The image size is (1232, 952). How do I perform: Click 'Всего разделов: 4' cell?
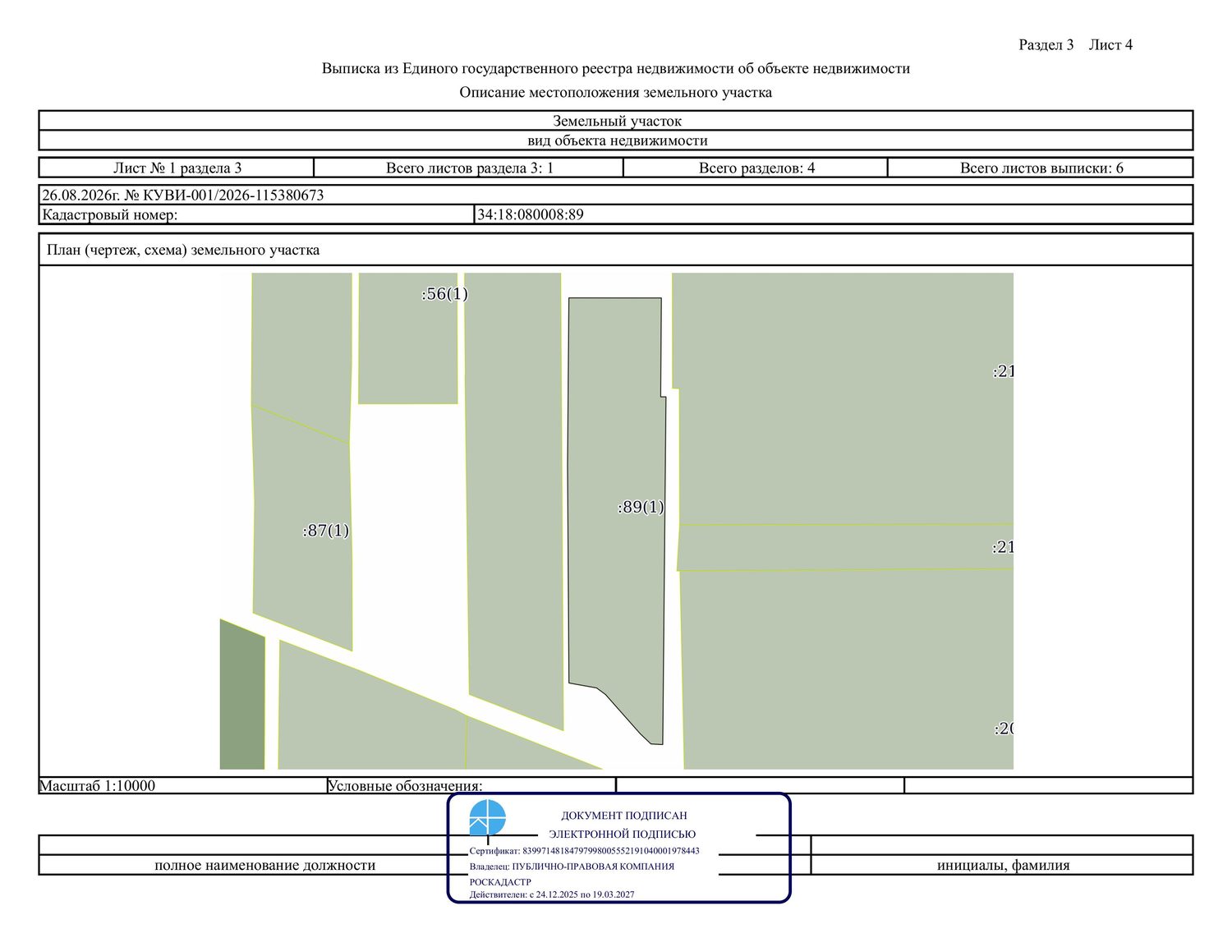[x=756, y=168]
